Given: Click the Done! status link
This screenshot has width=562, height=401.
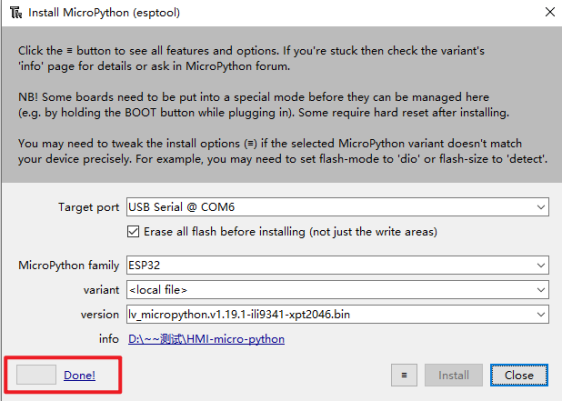Looking at the screenshot, I should point(80,375).
